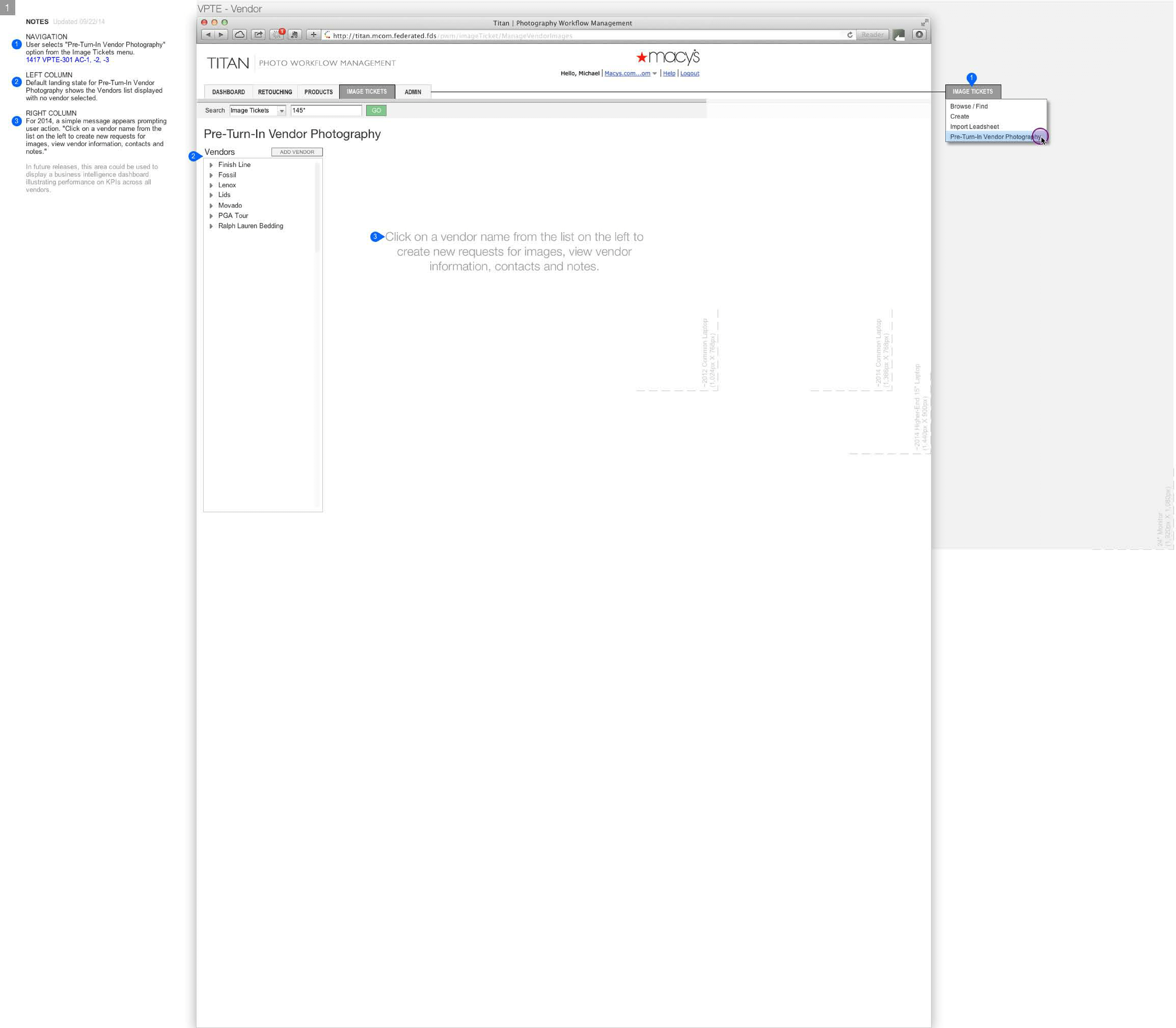The image size is (1176, 1028).
Task: Click the search text field containing 145*
Action: pos(326,111)
